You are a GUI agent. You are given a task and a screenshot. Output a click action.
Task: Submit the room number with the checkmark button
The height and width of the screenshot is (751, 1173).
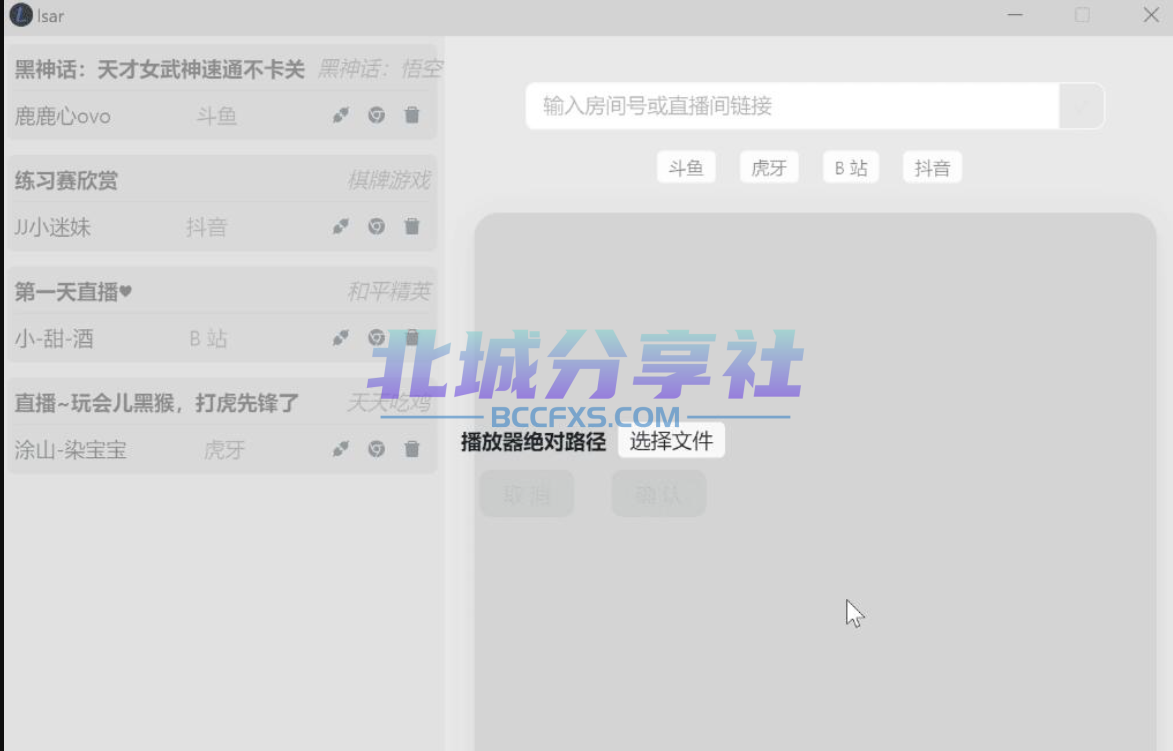pos(1082,106)
